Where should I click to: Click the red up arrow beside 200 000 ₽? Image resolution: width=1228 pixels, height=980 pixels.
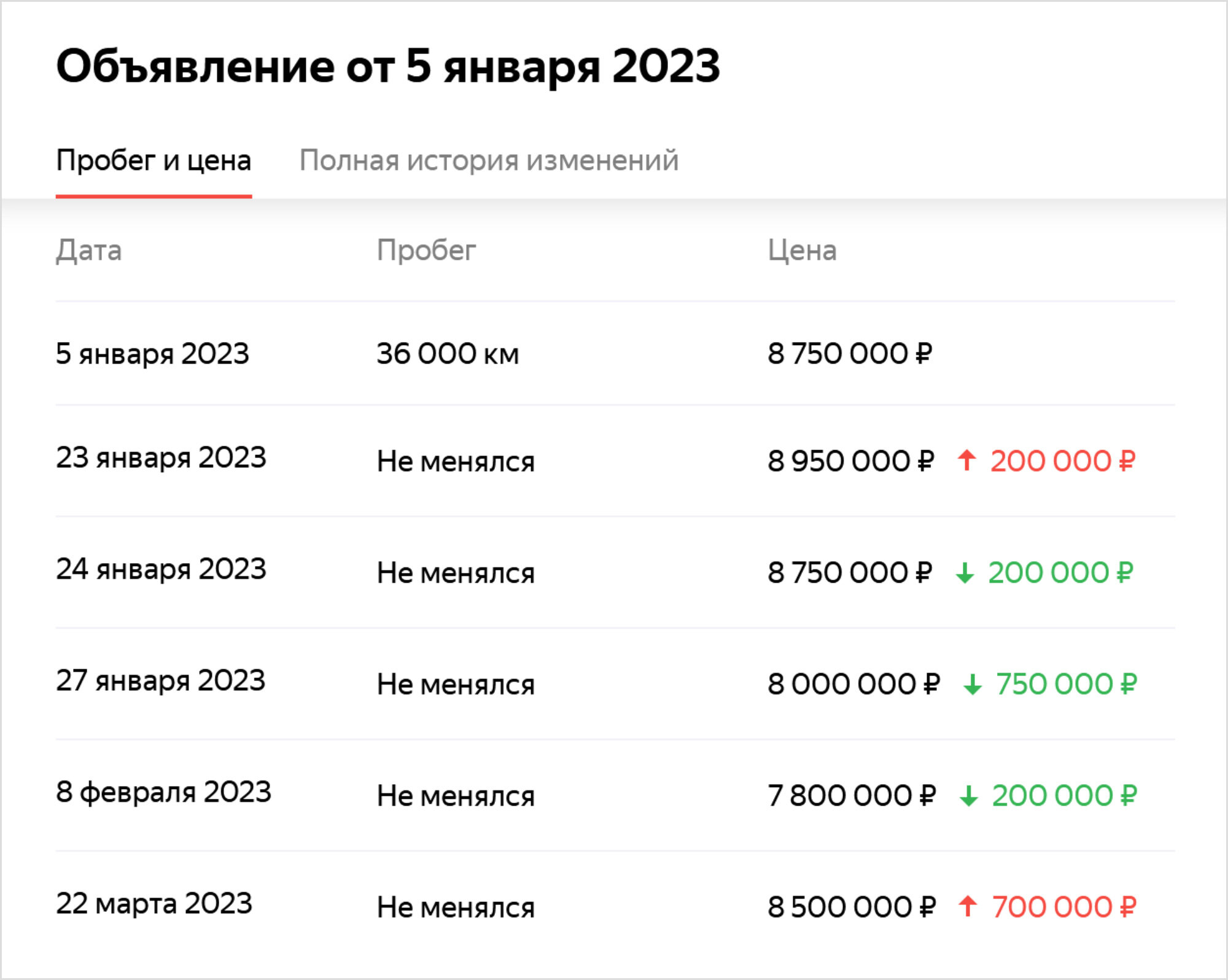tap(966, 461)
